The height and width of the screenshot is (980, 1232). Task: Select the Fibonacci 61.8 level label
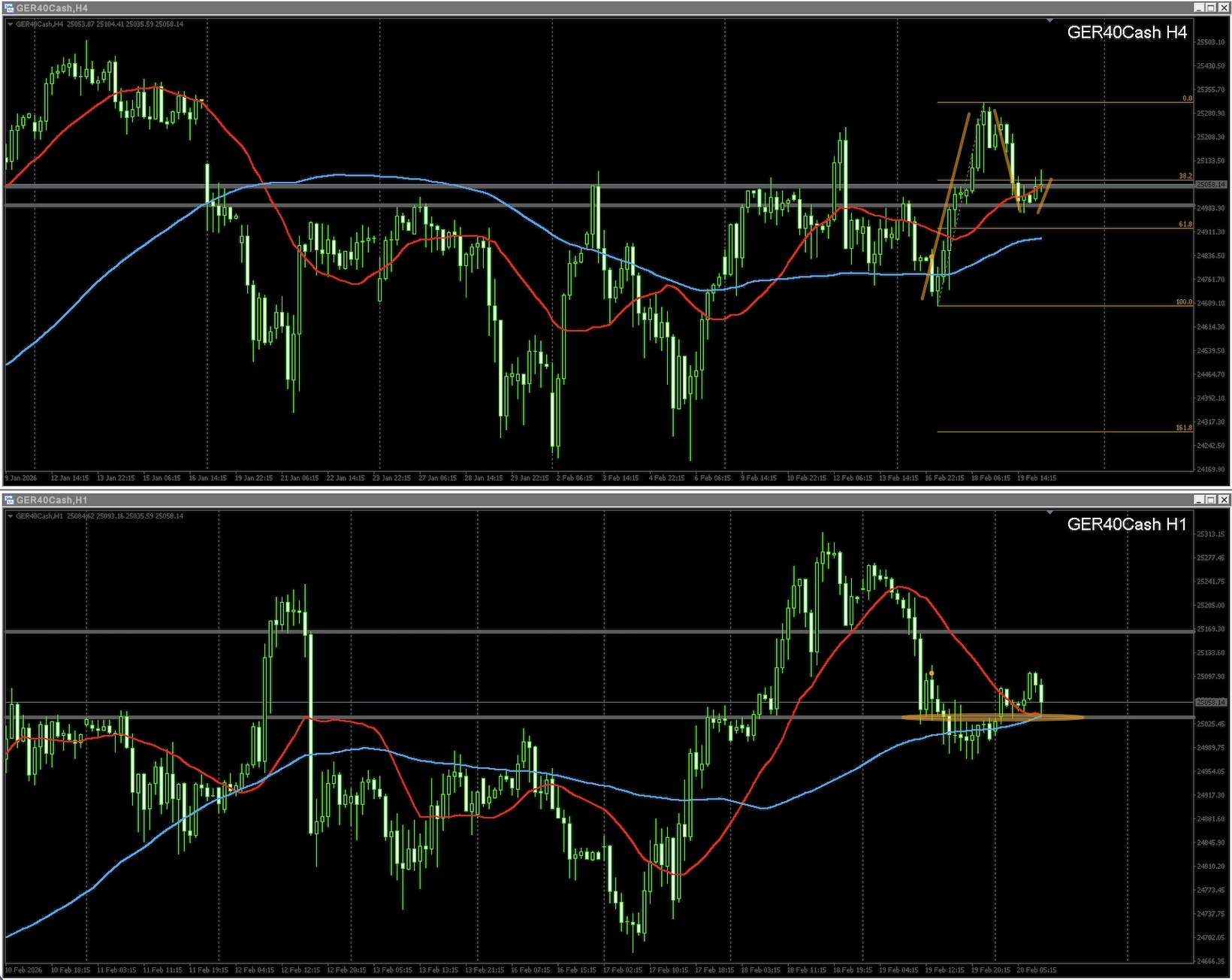click(x=1185, y=224)
